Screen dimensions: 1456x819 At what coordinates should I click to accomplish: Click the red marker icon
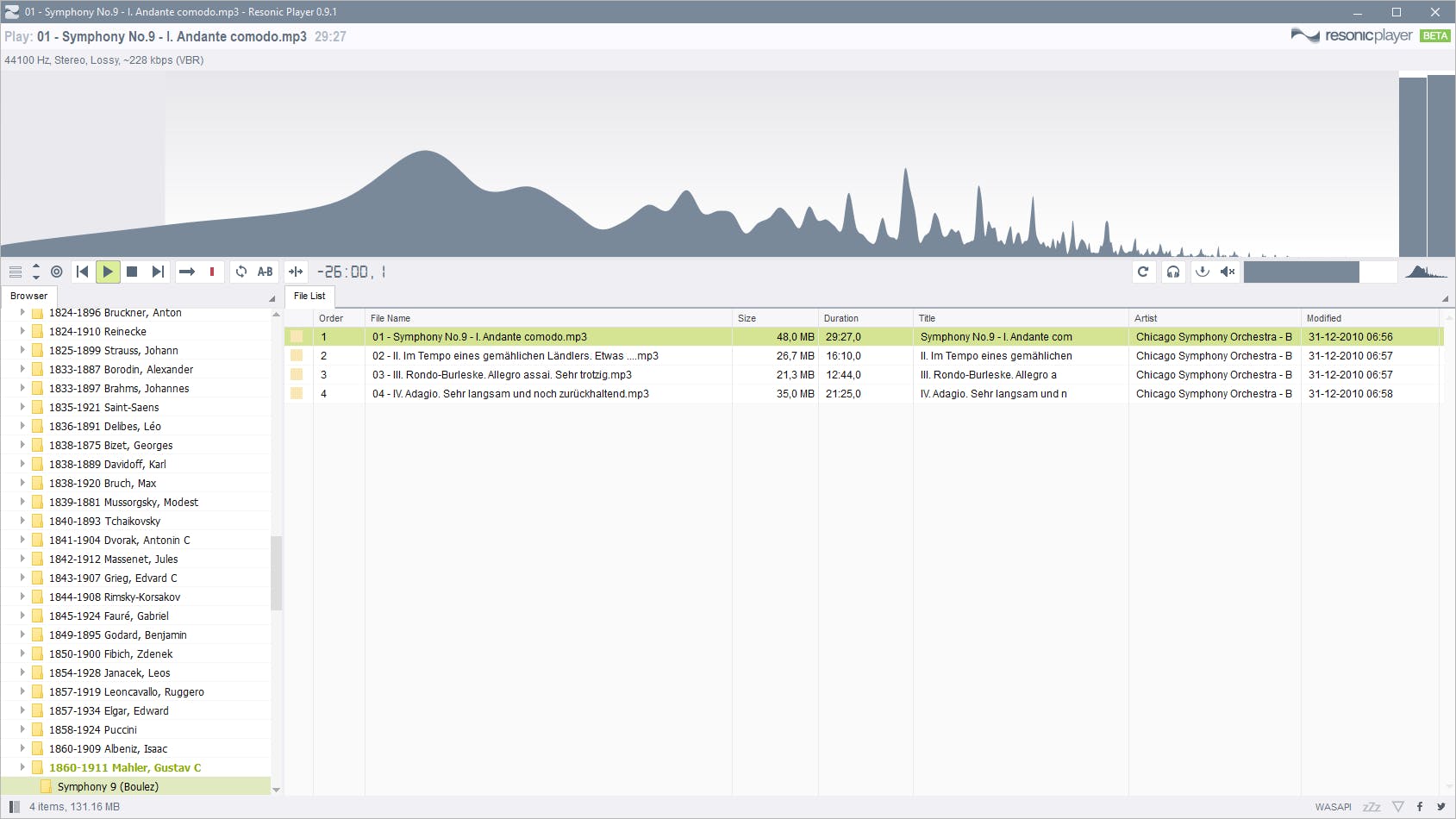click(212, 272)
